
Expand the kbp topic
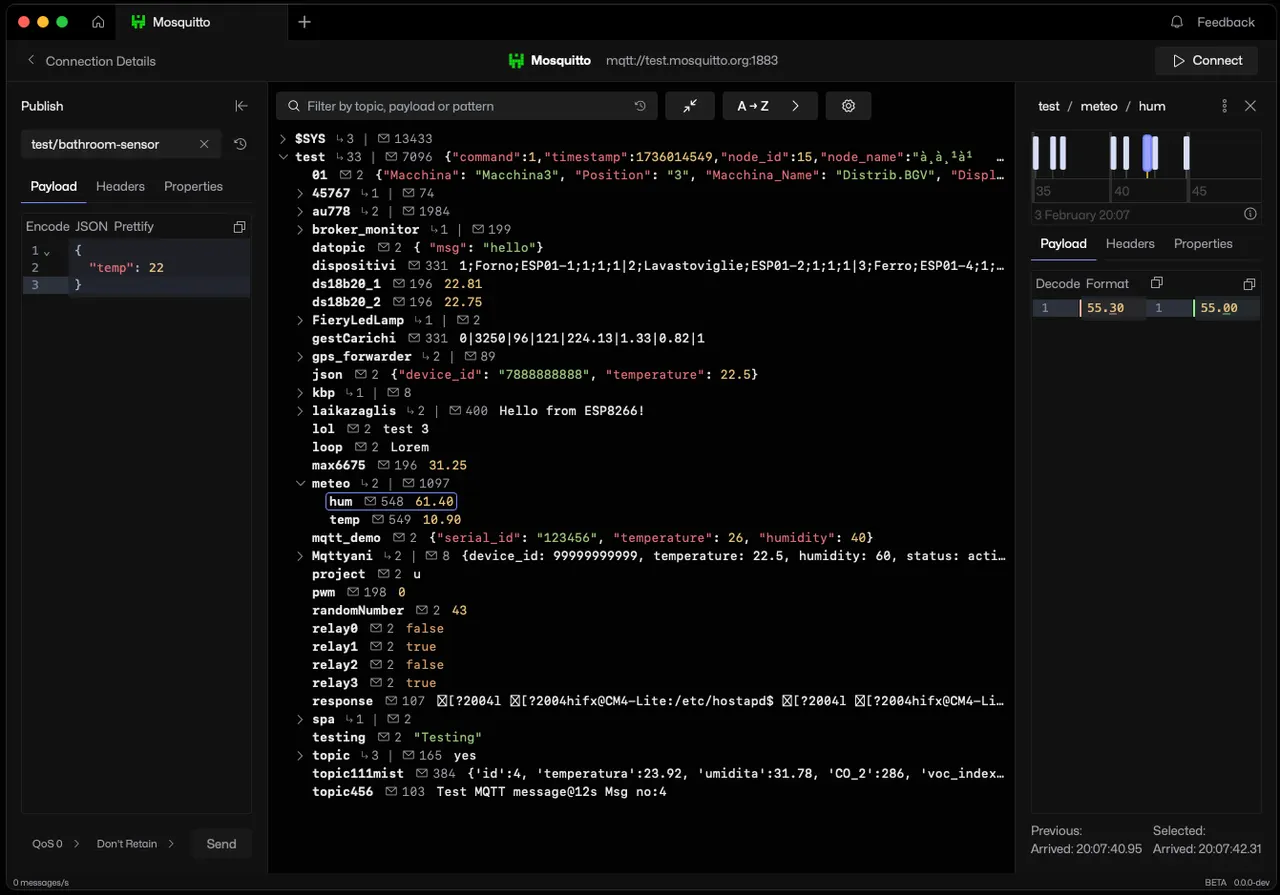(300, 393)
